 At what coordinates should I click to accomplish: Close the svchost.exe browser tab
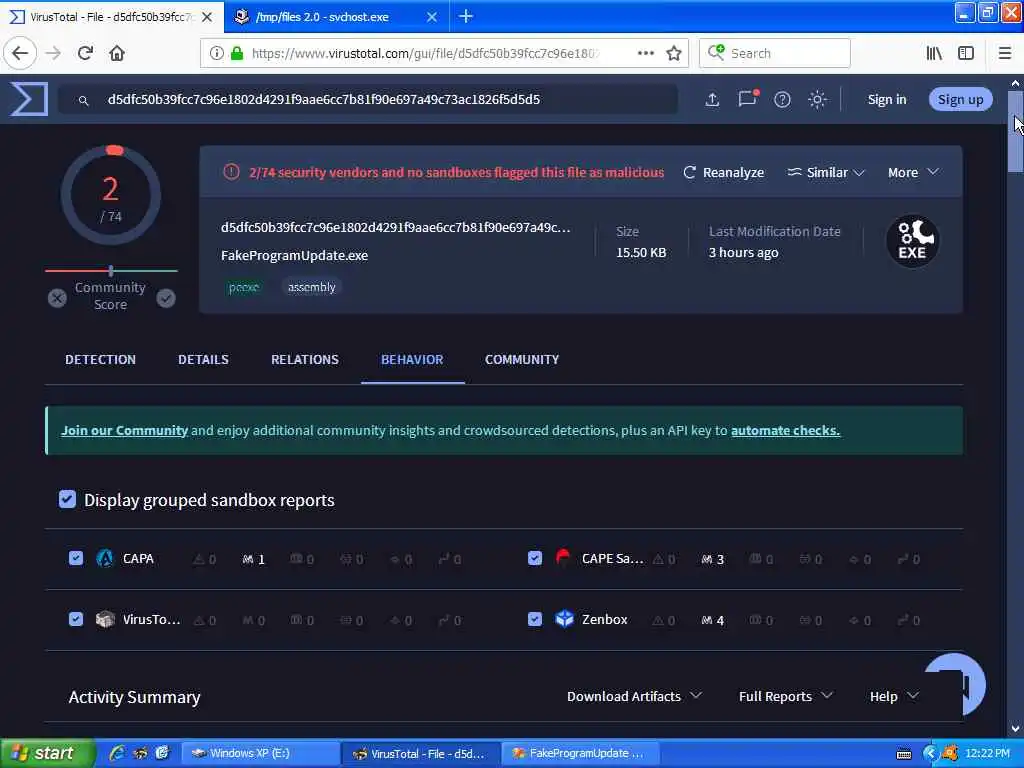[x=432, y=17]
